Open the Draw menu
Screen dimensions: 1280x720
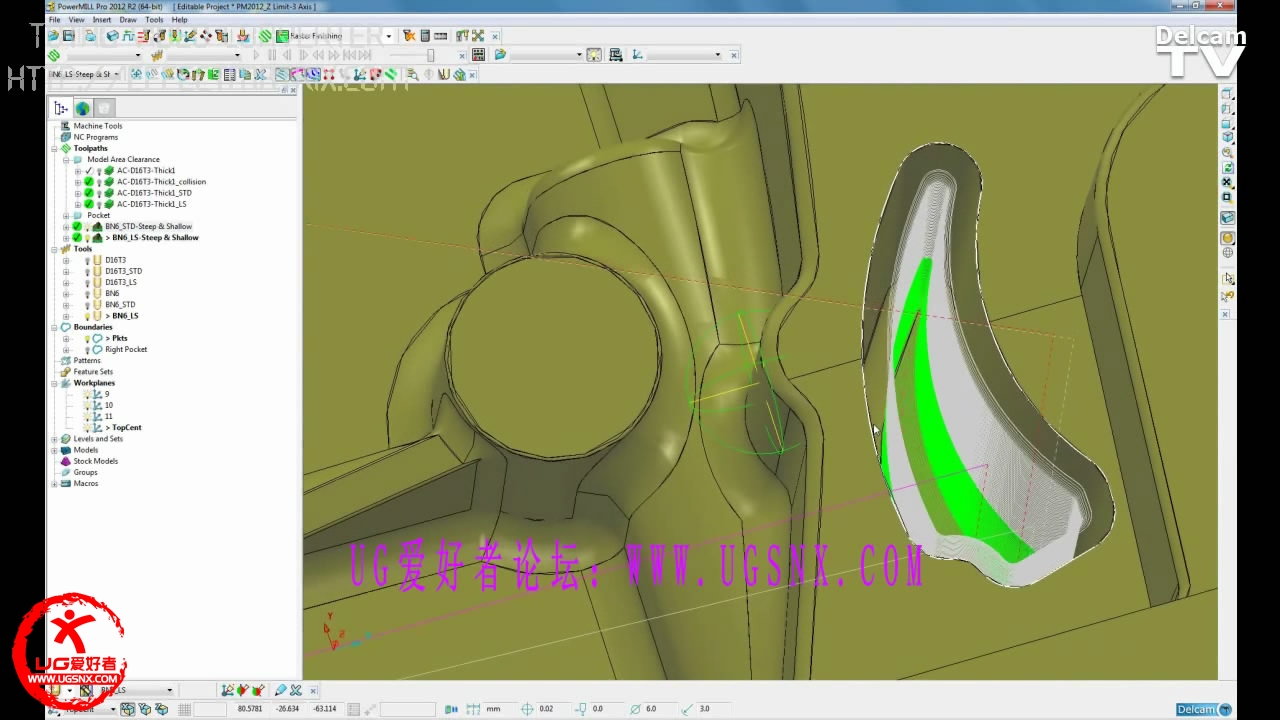[128, 19]
